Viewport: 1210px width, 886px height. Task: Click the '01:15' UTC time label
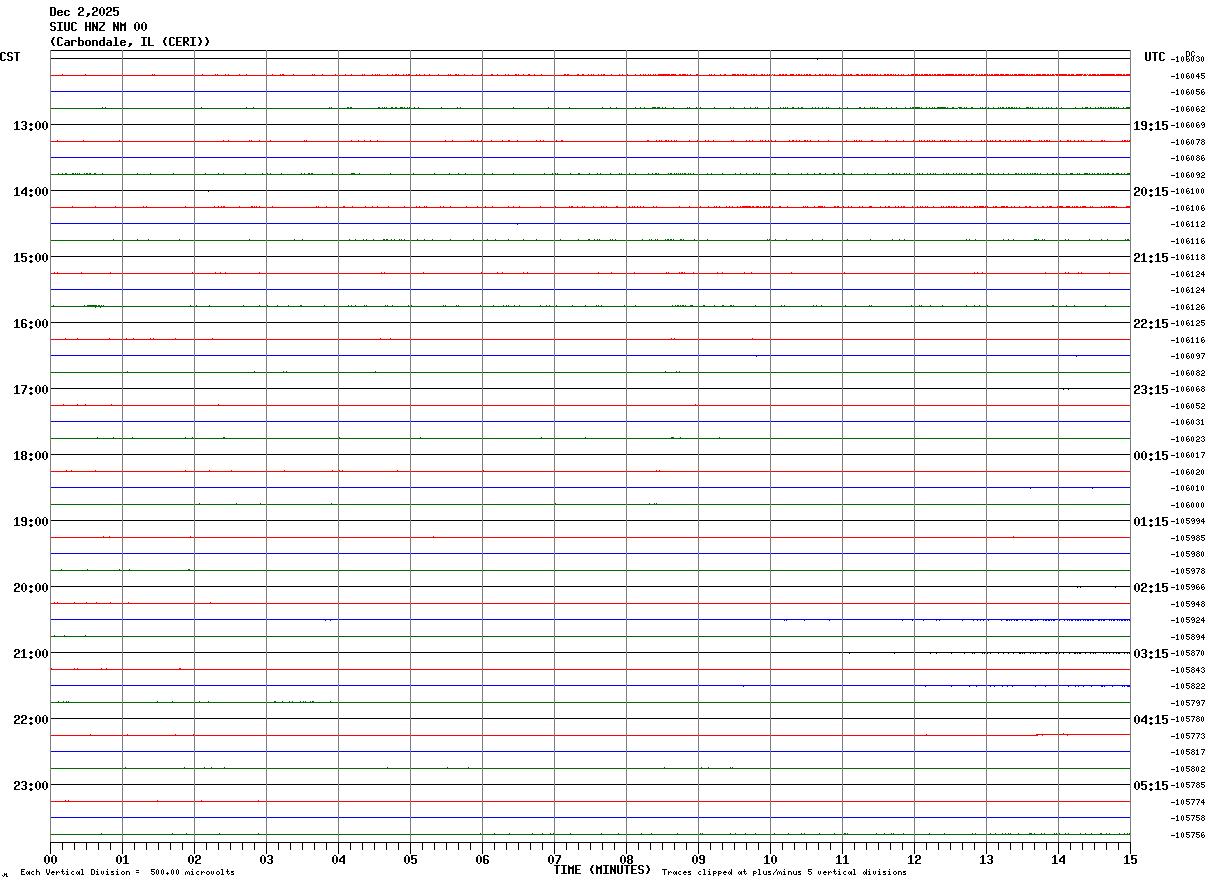click(1150, 521)
